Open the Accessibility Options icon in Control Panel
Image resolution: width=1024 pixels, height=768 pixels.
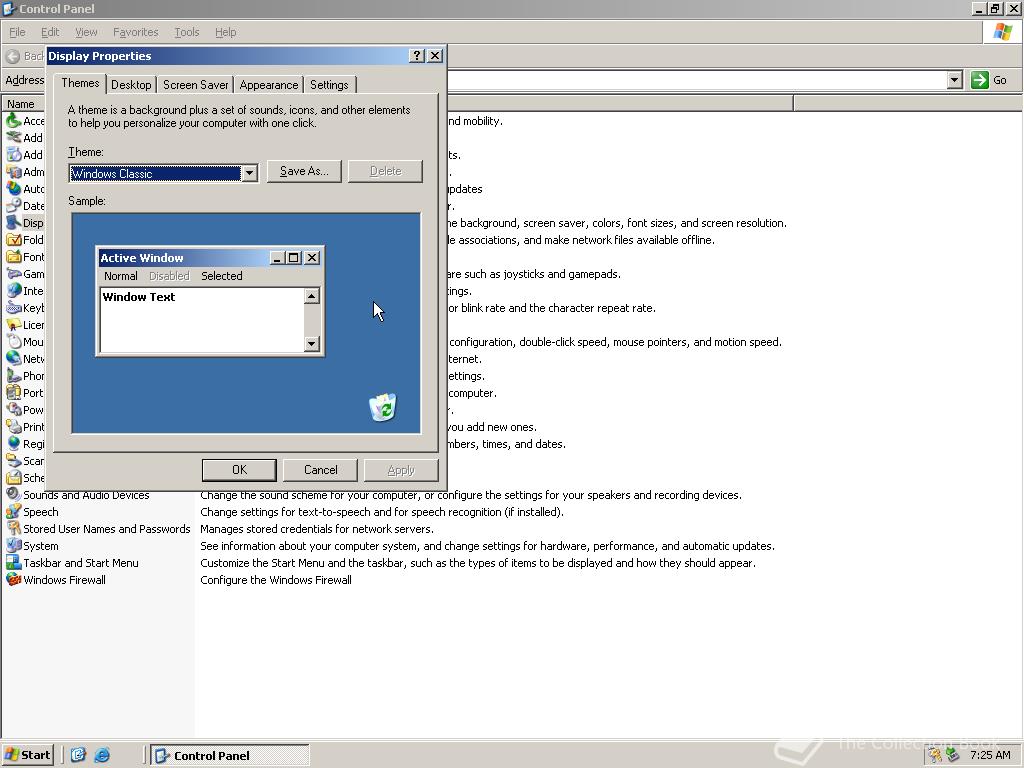coord(13,121)
